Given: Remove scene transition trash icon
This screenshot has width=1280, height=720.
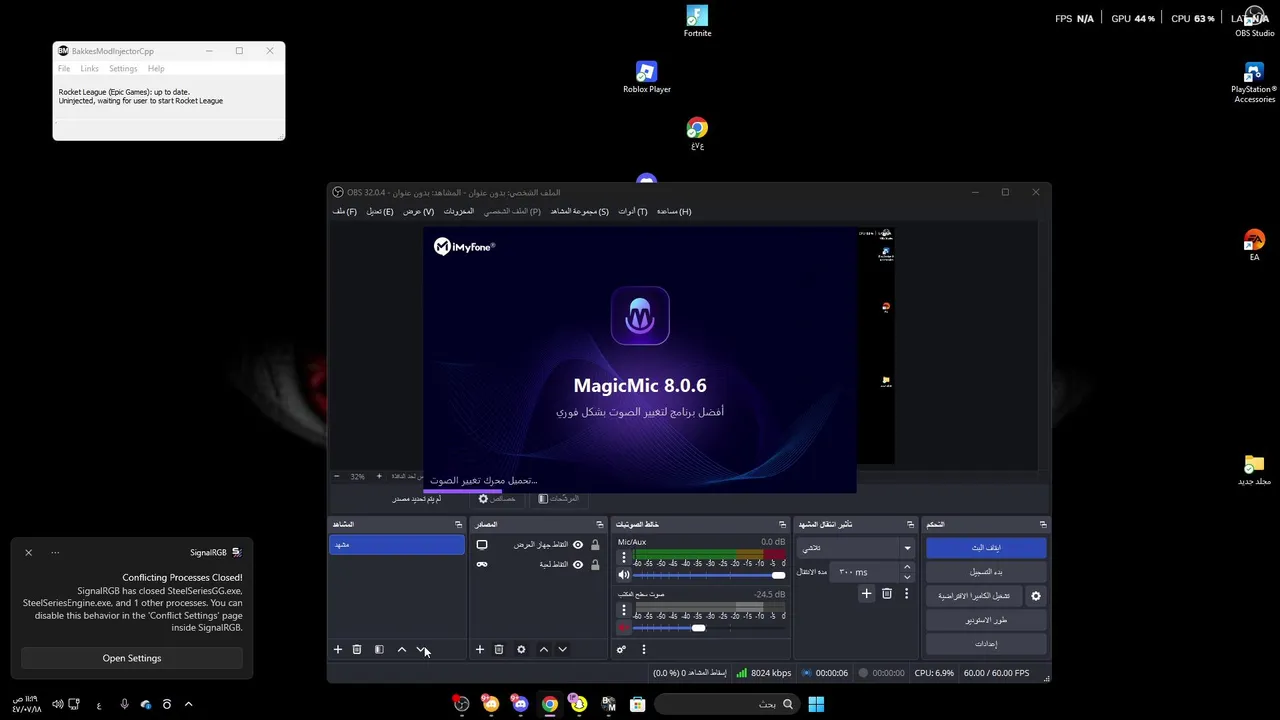Looking at the screenshot, I should pos(887,593).
